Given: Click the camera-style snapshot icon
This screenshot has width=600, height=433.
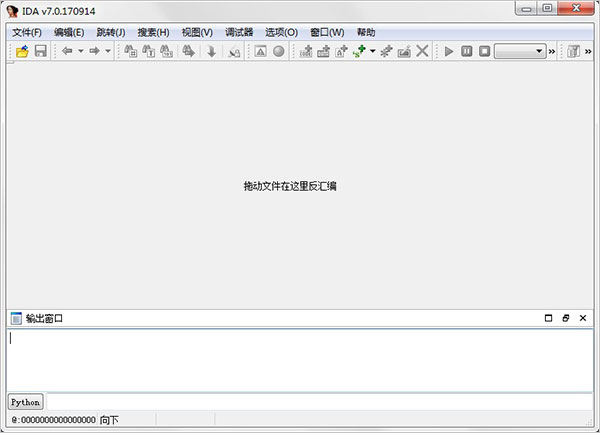Looking at the screenshot, I should pos(404,51).
